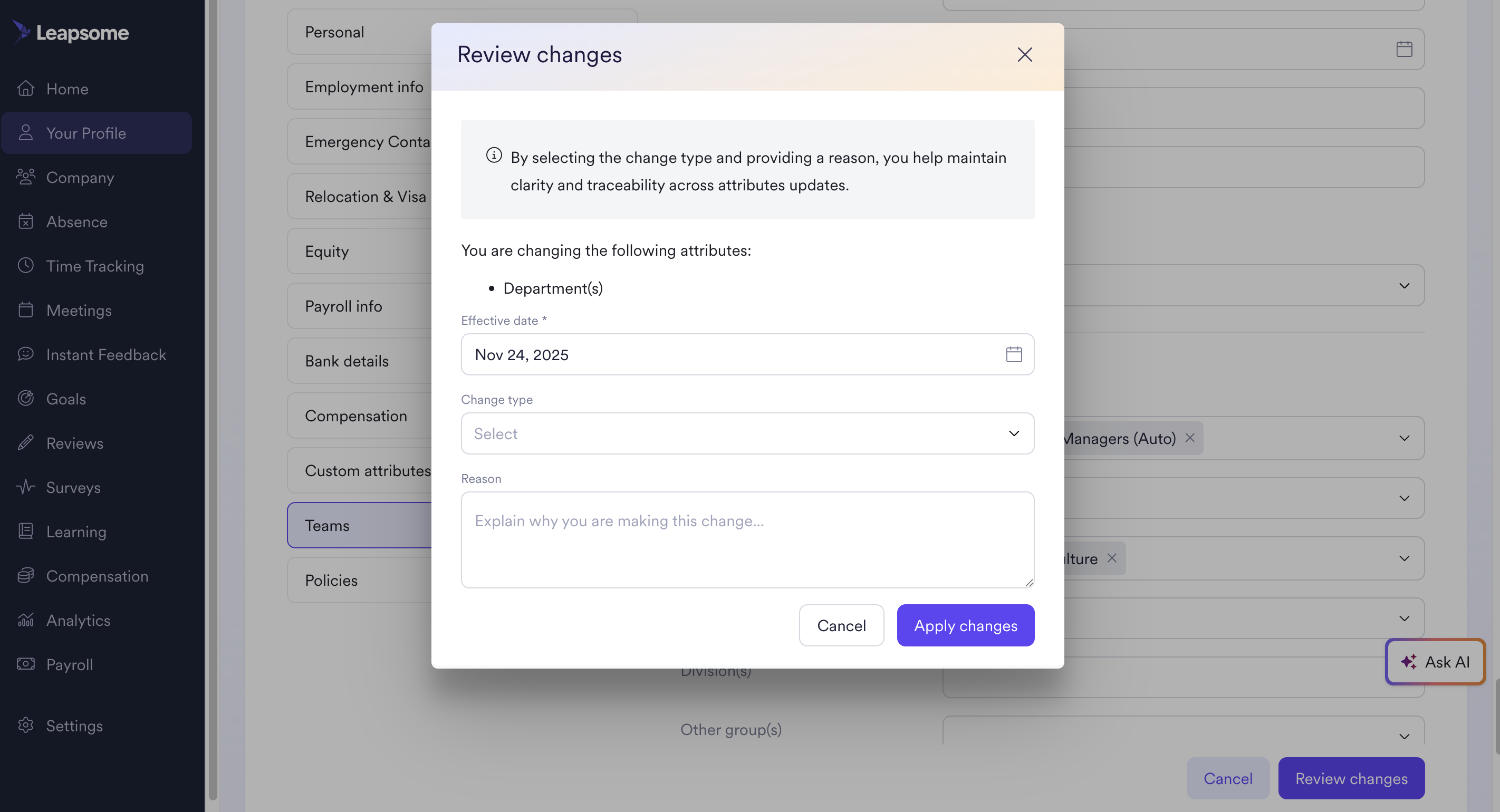This screenshot has height=812, width=1500.
Task: Close the Review changes dialog with X
Action: (x=1024, y=55)
